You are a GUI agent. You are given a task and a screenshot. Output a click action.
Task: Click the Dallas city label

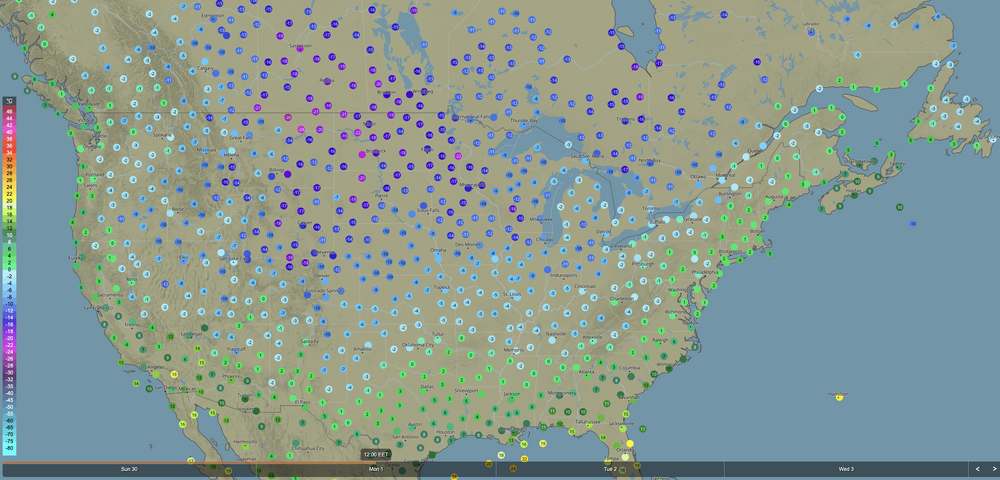pos(427,386)
